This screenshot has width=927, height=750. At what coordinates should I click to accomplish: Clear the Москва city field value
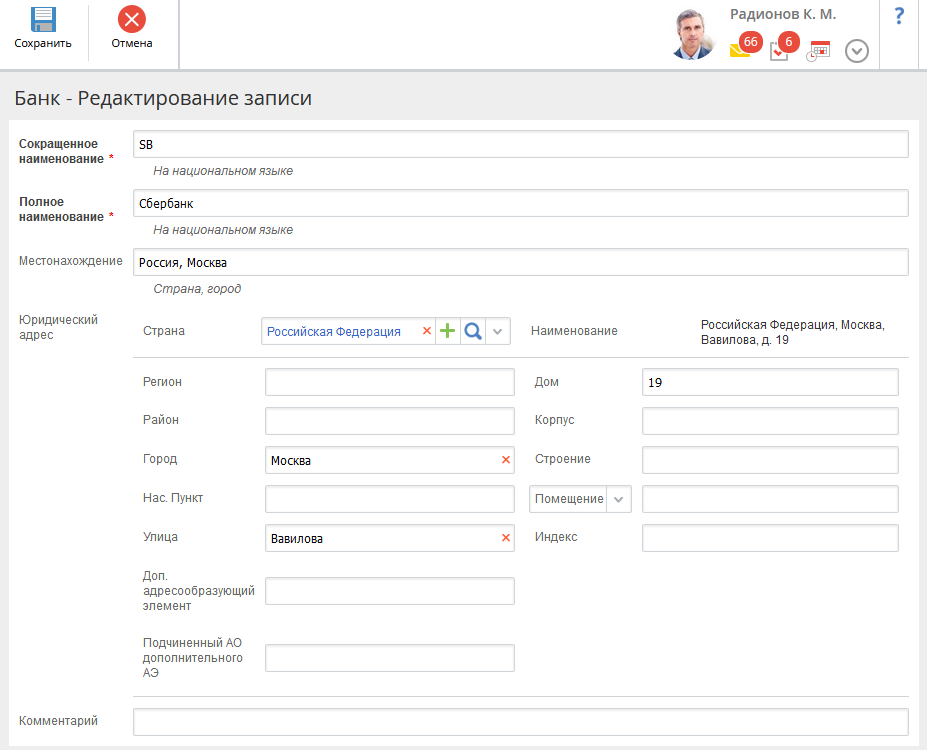point(505,460)
